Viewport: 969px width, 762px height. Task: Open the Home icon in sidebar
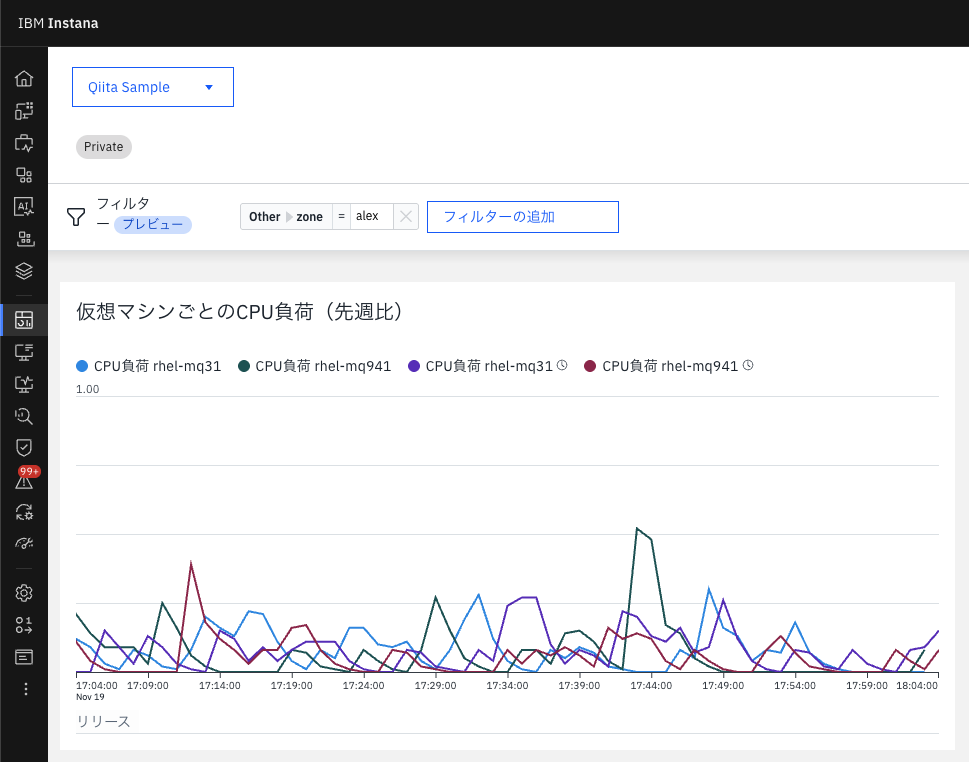click(23, 78)
